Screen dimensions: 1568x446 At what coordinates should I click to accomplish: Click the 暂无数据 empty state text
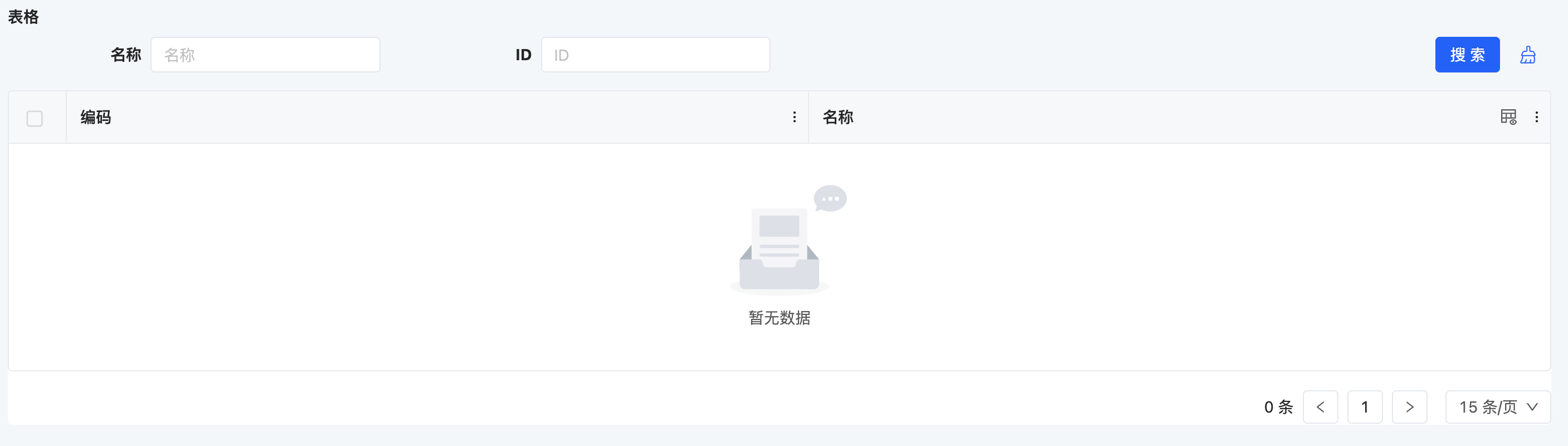(x=779, y=318)
